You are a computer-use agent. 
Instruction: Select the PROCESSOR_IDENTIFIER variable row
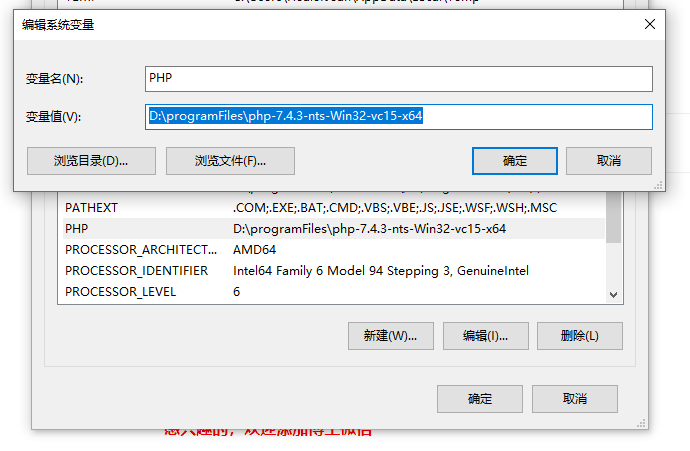coord(334,271)
